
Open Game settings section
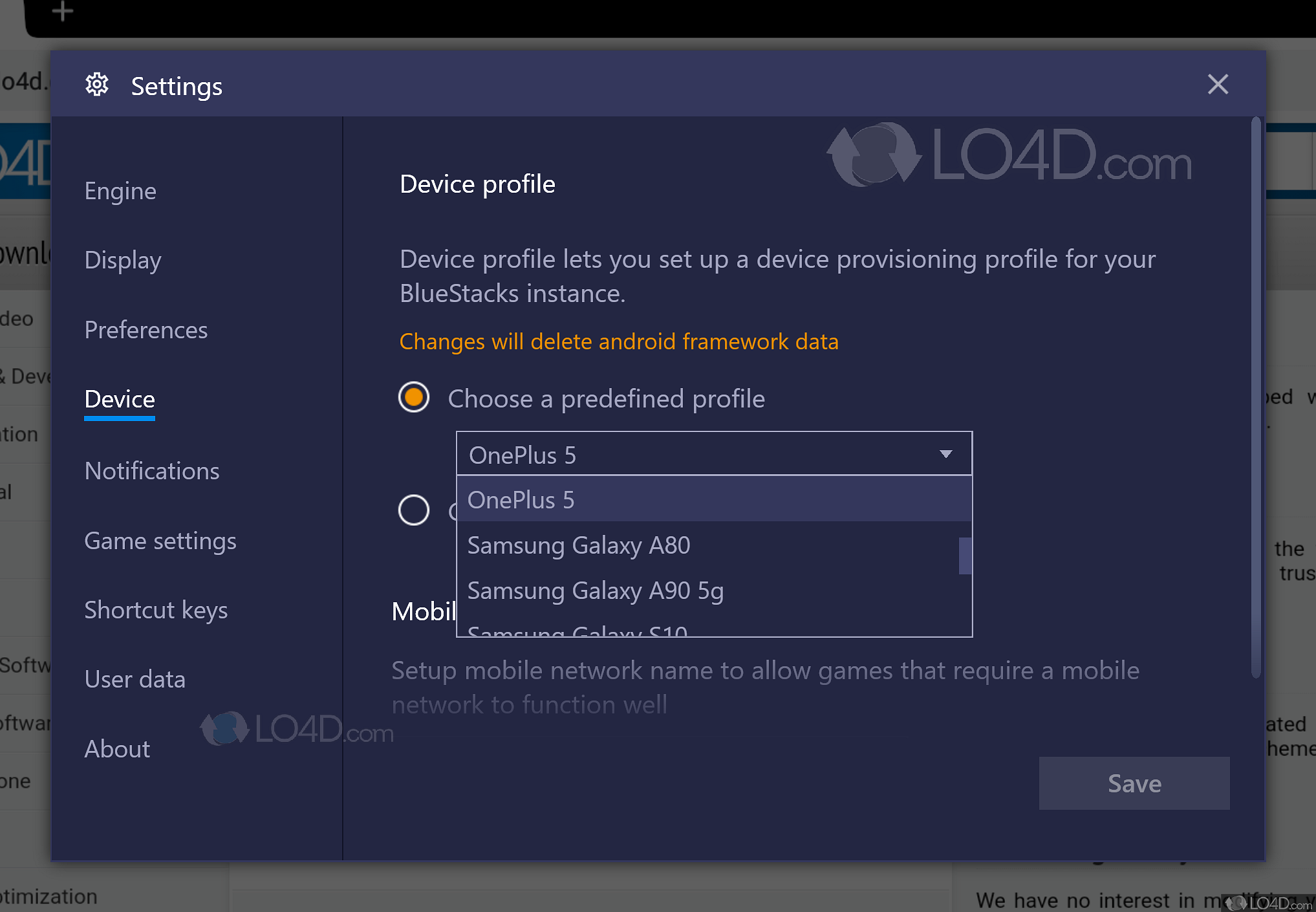tap(160, 541)
